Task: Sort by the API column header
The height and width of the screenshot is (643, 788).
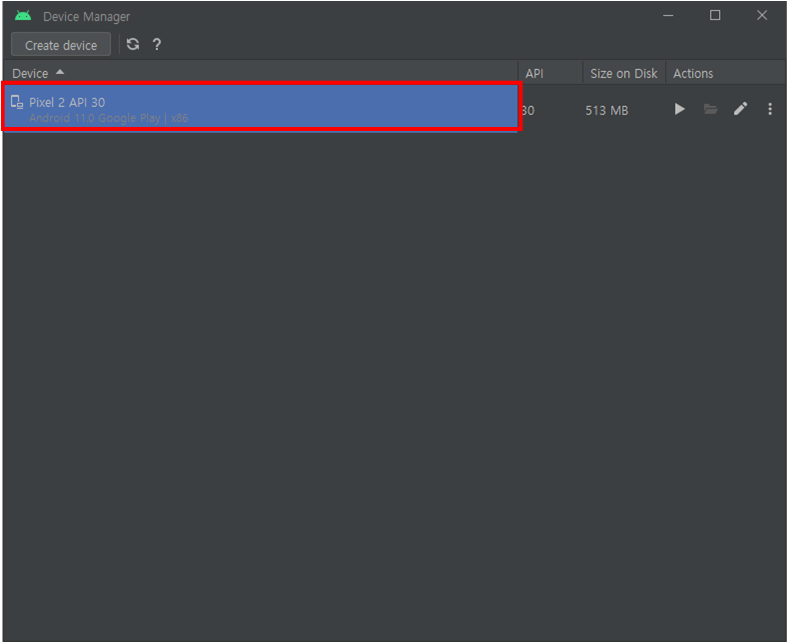Action: pos(550,73)
